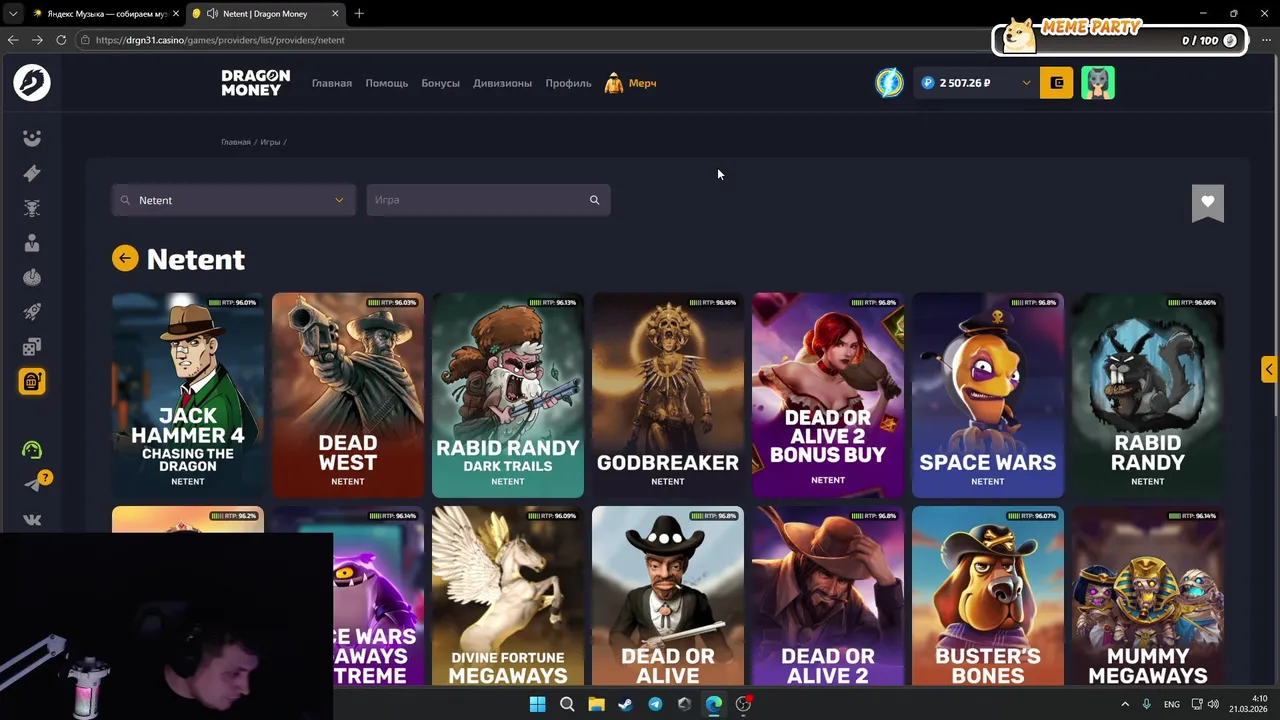
Task: Open the Godbreaker game card
Action: (x=668, y=395)
